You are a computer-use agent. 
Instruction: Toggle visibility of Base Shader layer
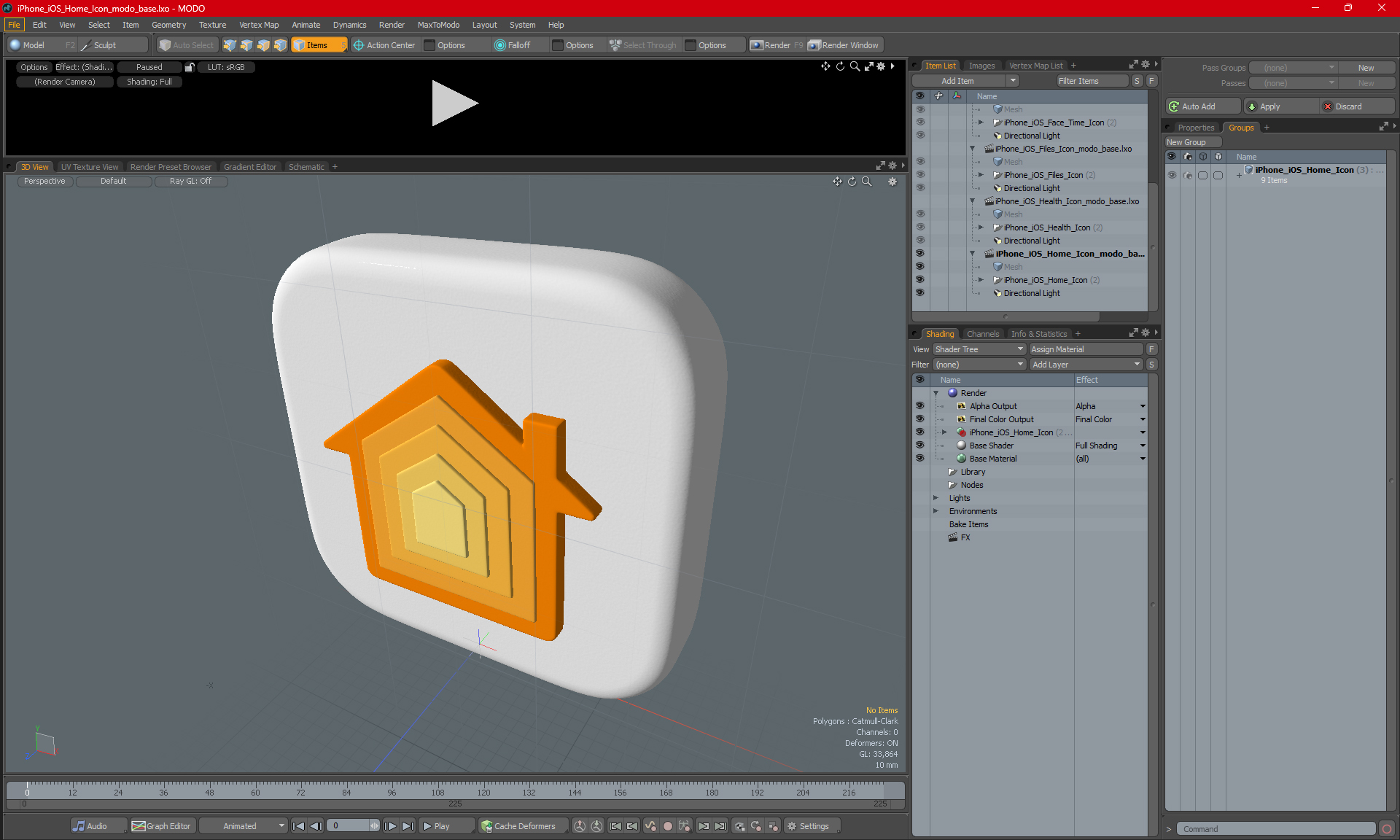pyautogui.click(x=920, y=446)
